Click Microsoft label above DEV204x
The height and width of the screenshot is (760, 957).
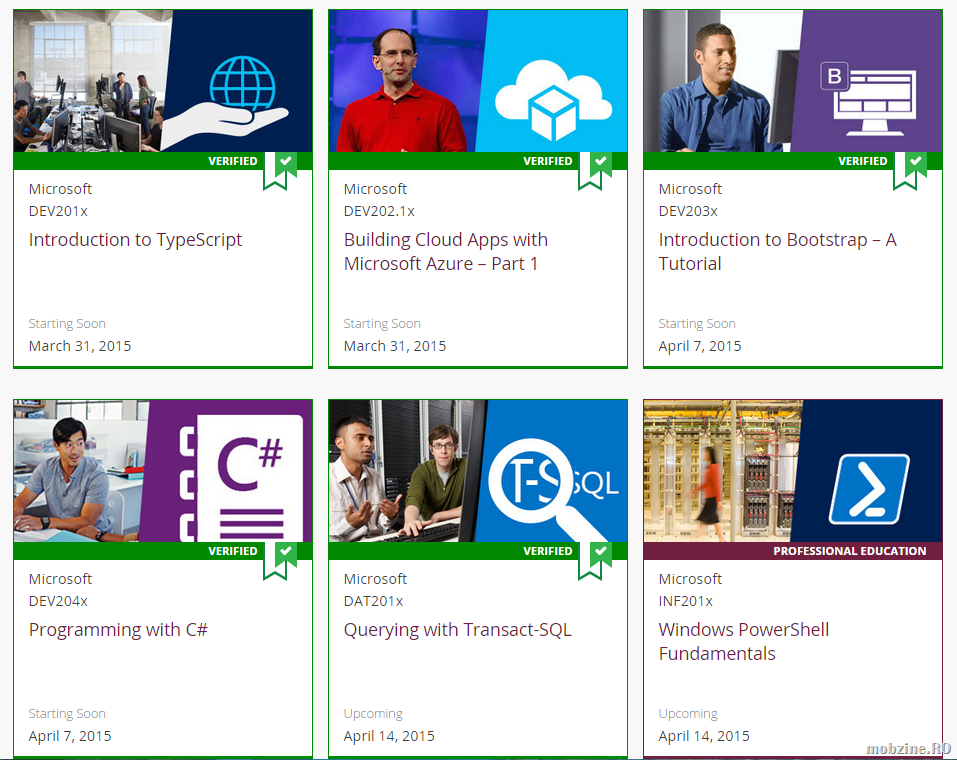(60, 579)
